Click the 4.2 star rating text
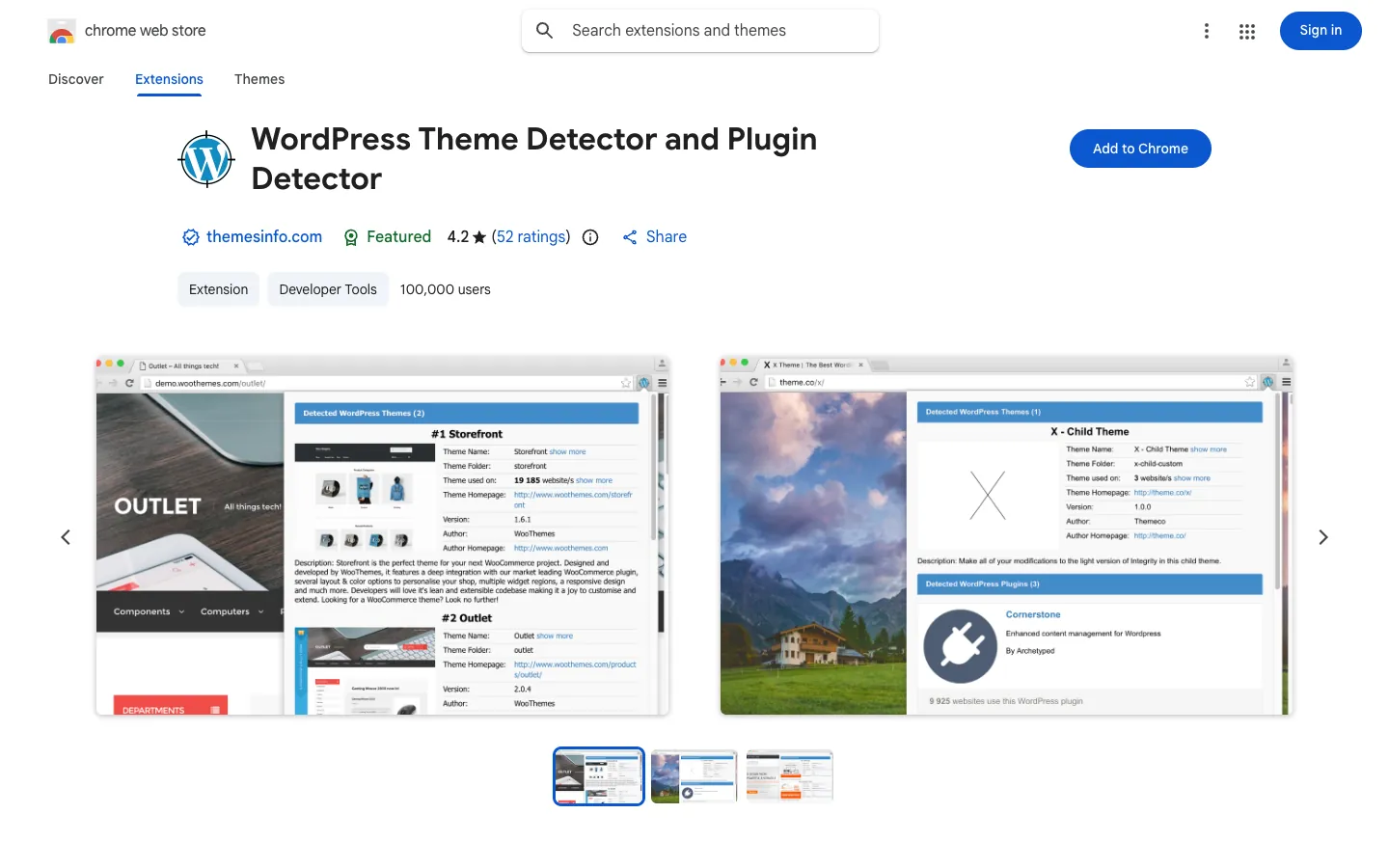1389x868 pixels. point(467,237)
